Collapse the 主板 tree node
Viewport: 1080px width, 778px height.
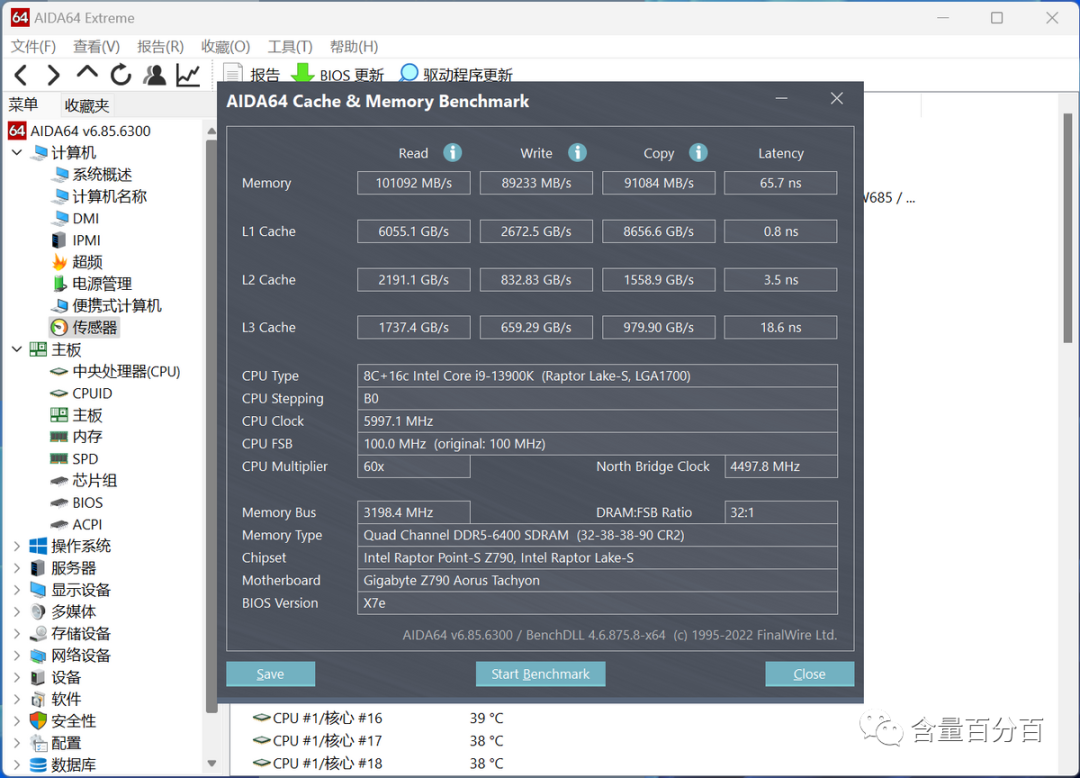pyautogui.click(x=17, y=349)
